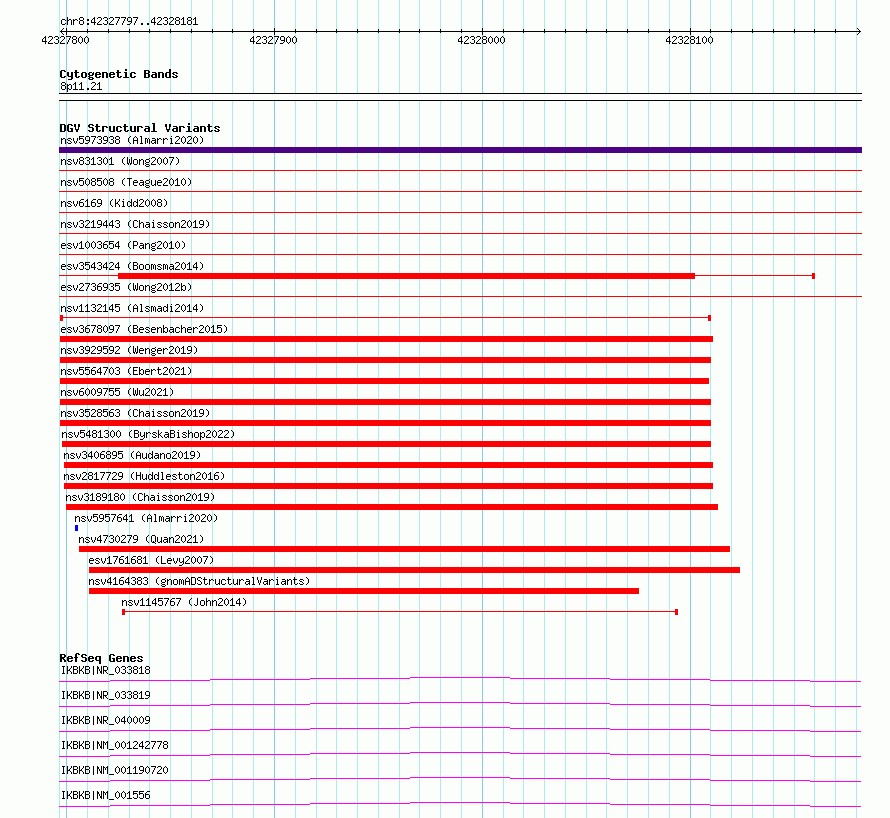Viewport: 890px width, 818px height.
Task: Open variant nsv1132145 (Alsmadi2014)
Action: 132,308
